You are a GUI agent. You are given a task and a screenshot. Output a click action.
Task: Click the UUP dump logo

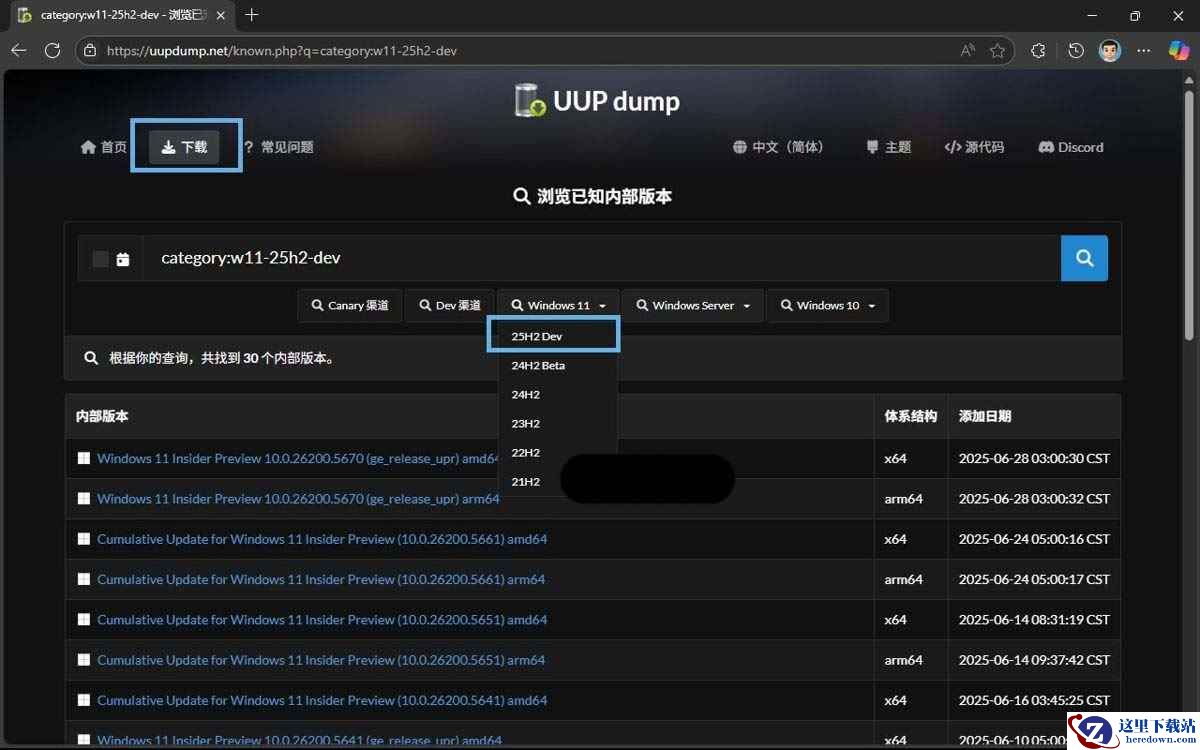pyautogui.click(x=597, y=101)
